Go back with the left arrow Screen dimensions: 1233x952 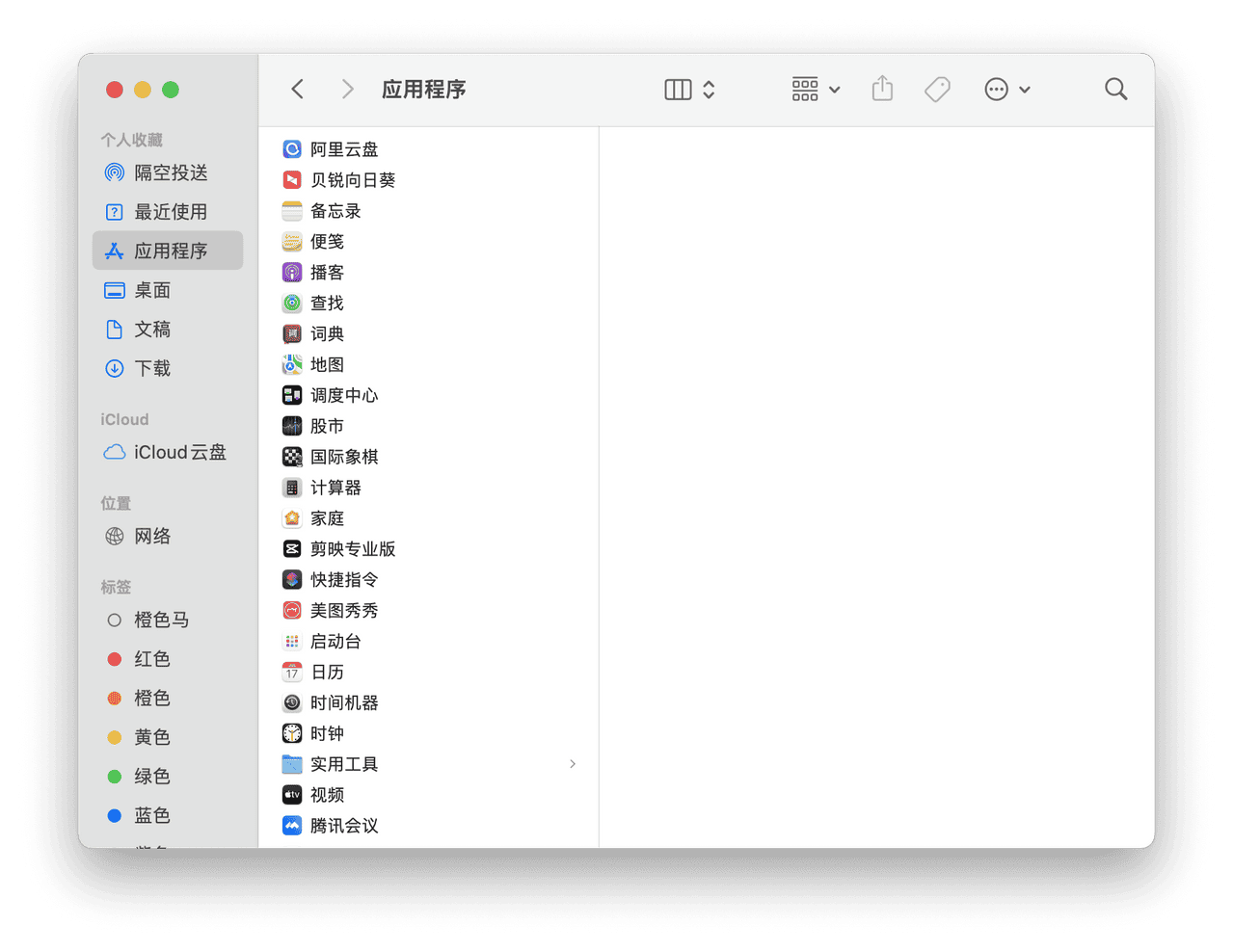[298, 90]
